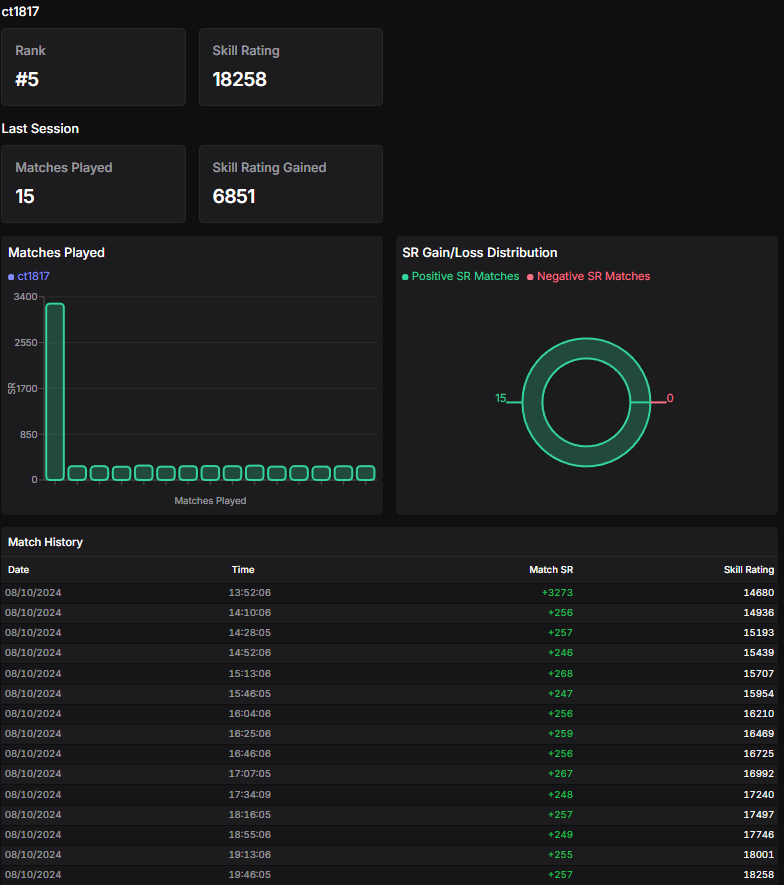Click the Last Session heading

[x=40, y=129]
